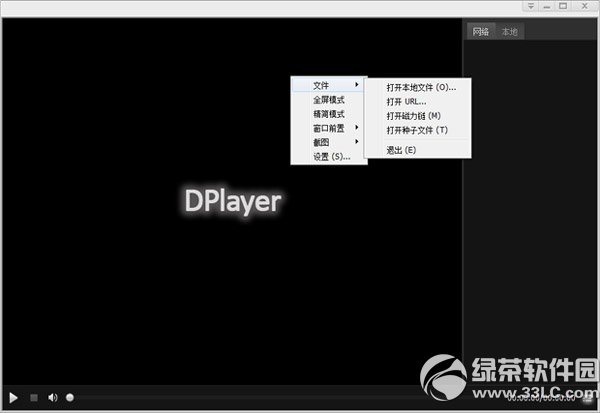Start playback with the play button
Screen dimensions: 600x413
click(x=13, y=398)
